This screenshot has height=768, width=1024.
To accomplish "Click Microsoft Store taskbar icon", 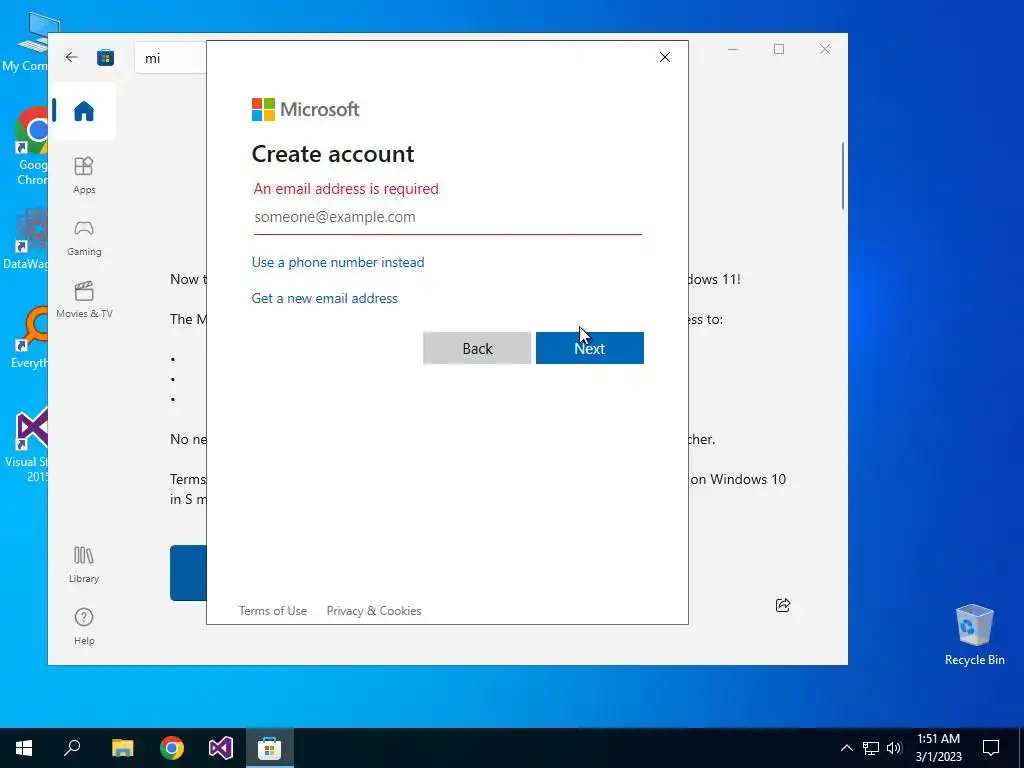I will (x=270, y=748).
